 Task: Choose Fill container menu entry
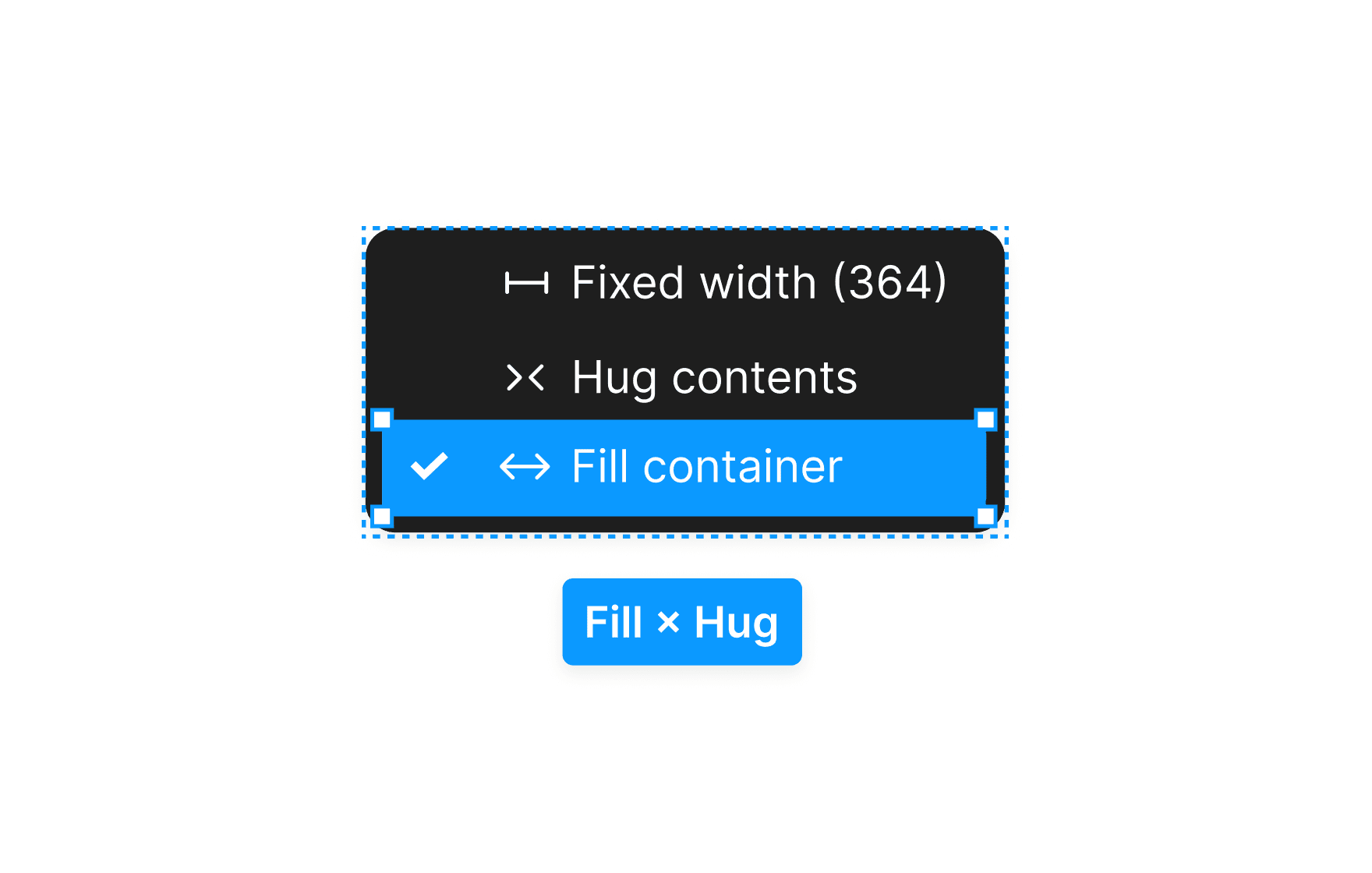click(x=684, y=468)
